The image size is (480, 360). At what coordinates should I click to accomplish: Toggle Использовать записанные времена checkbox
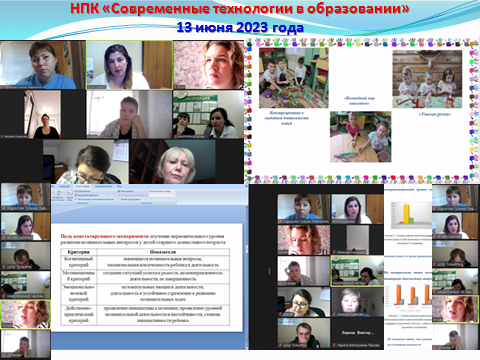[76, 199]
